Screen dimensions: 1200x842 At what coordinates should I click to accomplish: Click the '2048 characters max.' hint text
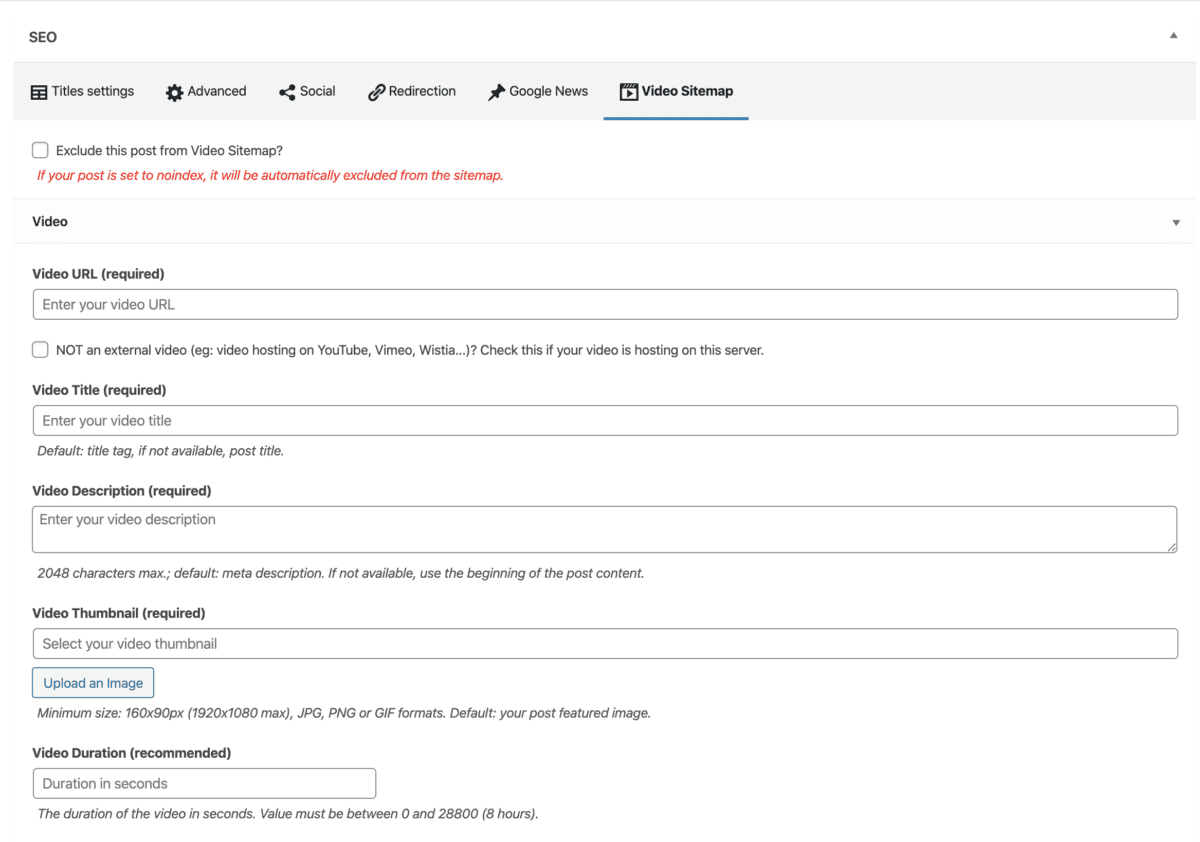[x=340, y=574]
